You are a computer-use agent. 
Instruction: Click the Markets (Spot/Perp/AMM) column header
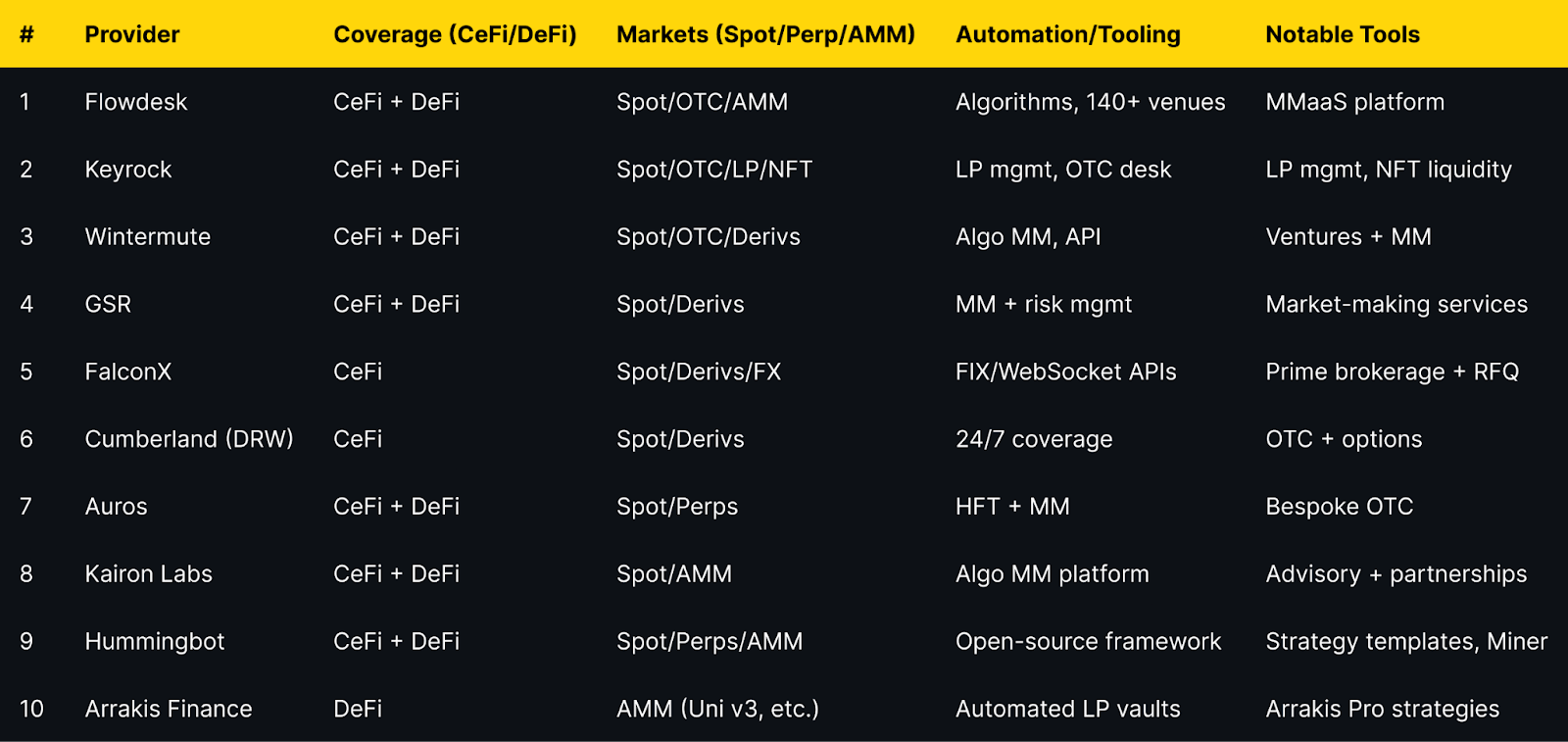click(x=765, y=34)
